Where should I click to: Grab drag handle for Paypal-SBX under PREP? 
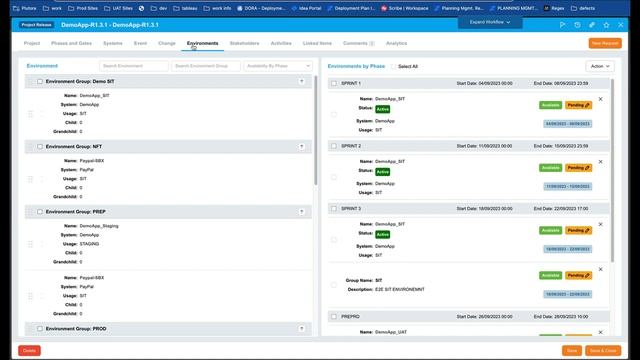coord(30,296)
